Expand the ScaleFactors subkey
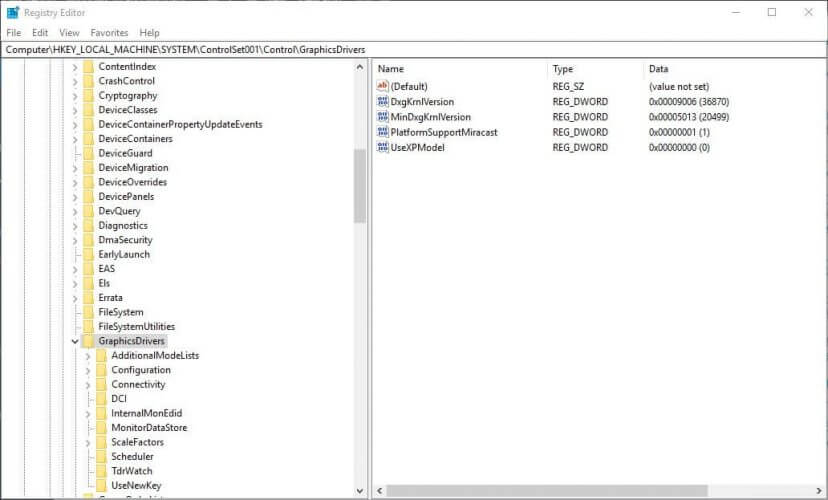Image resolution: width=828 pixels, height=500 pixels. pyautogui.click(x=88, y=442)
